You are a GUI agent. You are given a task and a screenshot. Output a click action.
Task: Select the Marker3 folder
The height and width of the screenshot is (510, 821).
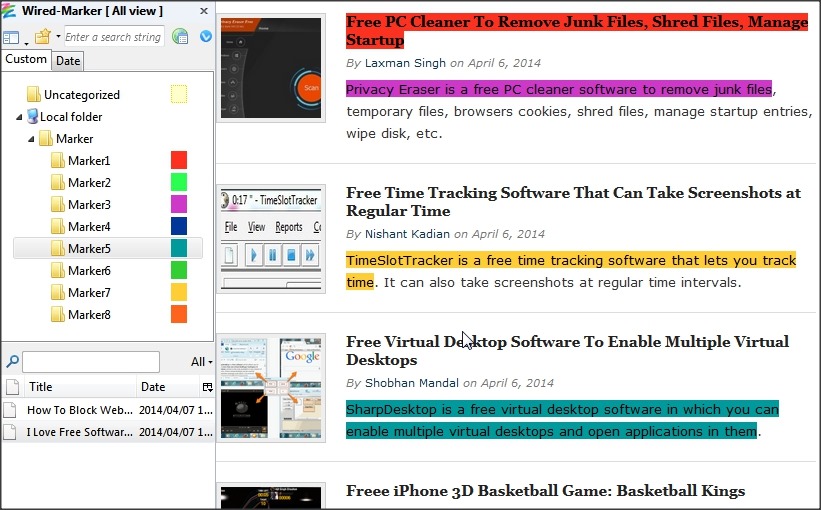click(x=89, y=205)
